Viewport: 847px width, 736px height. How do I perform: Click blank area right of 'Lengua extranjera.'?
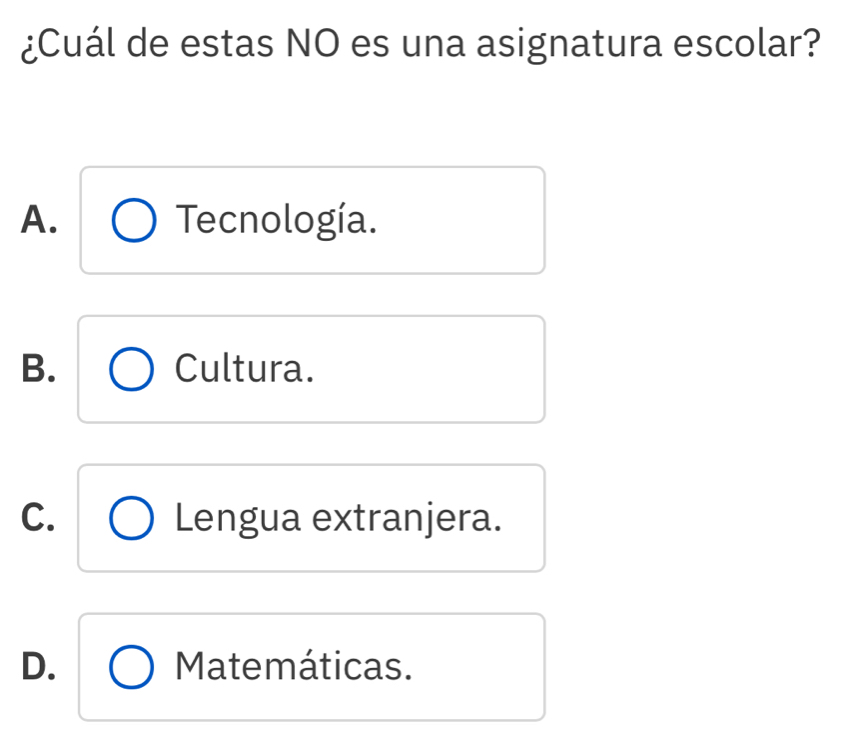[522, 518]
